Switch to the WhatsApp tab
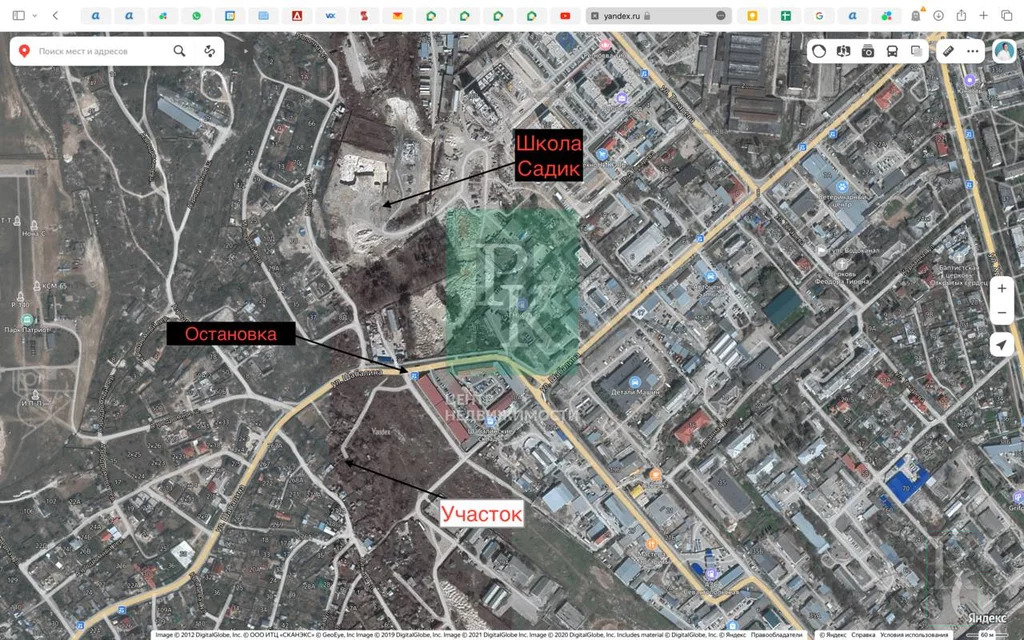1024x640 pixels. pos(197,16)
